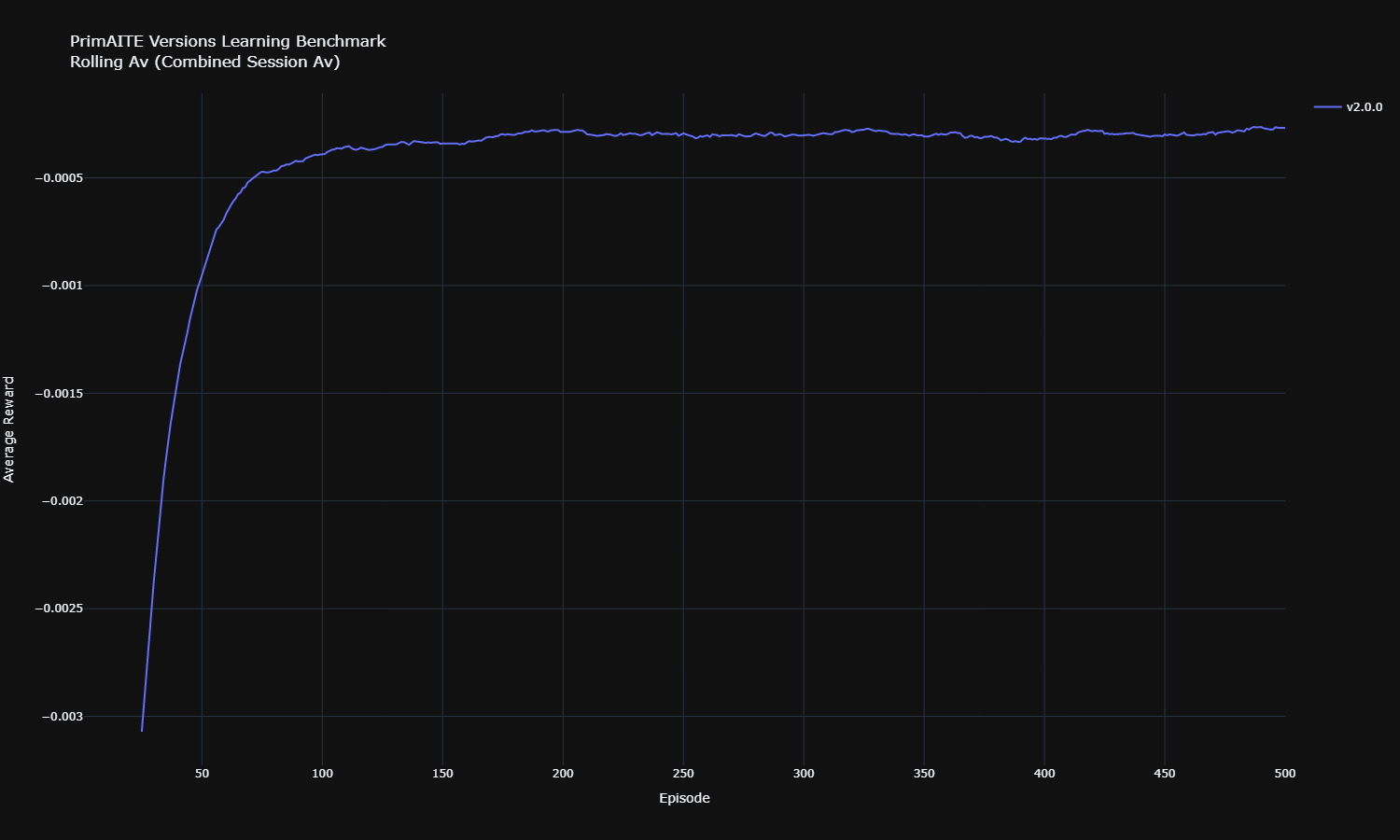Click the x-axis tick label 100
The image size is (1400, 840).
pyautogui.click(x=322, y=774)
